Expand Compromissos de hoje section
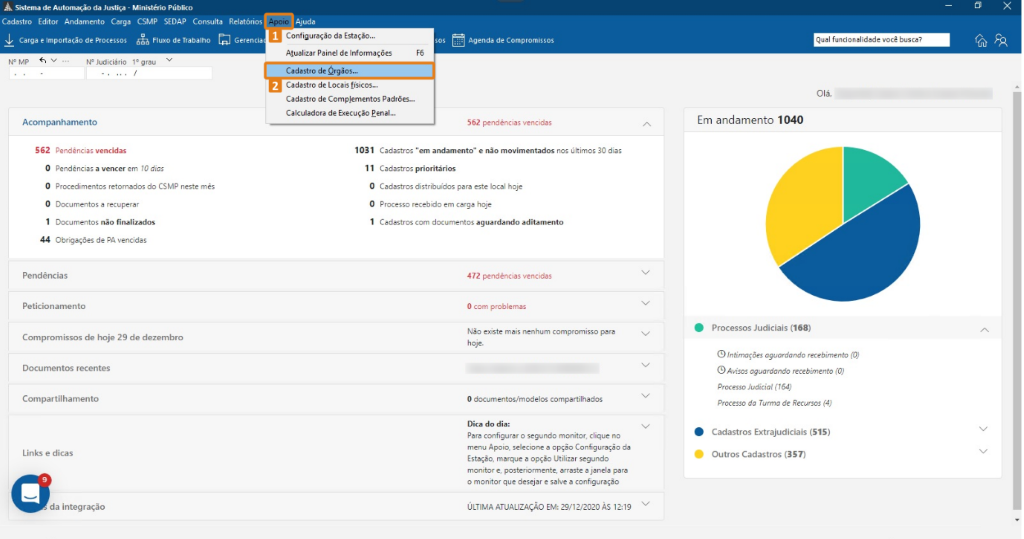Image resolution: width=1024 pixels, height=539 pixels. click(x=645, y=334)
